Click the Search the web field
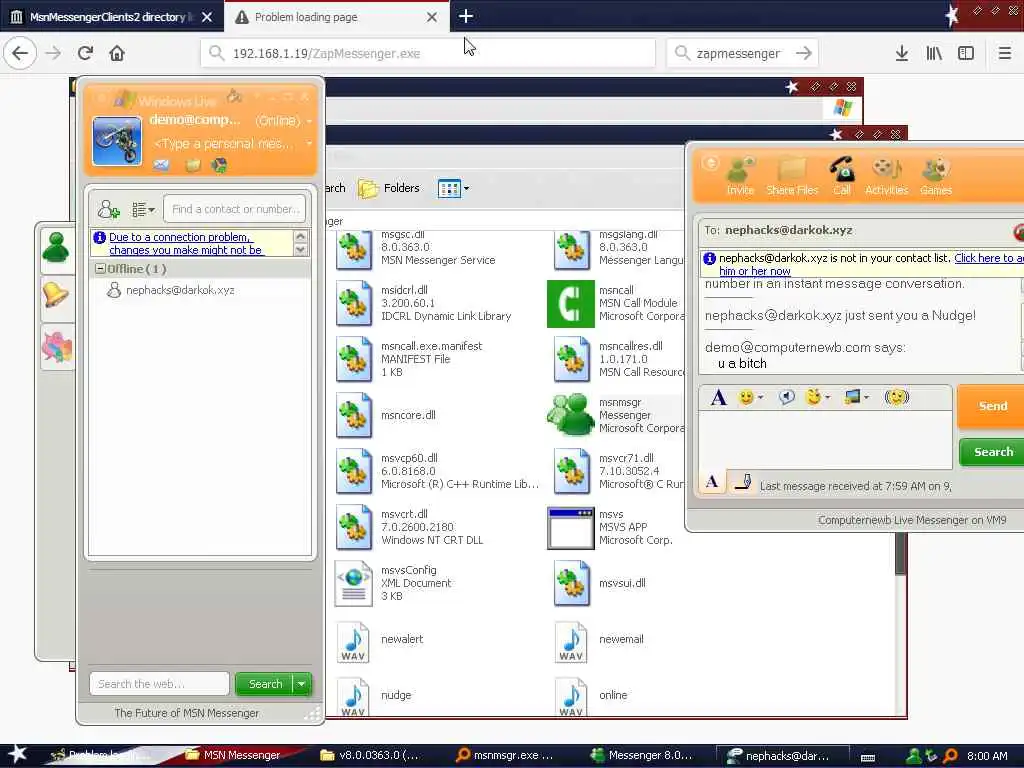 click(159, 684)
